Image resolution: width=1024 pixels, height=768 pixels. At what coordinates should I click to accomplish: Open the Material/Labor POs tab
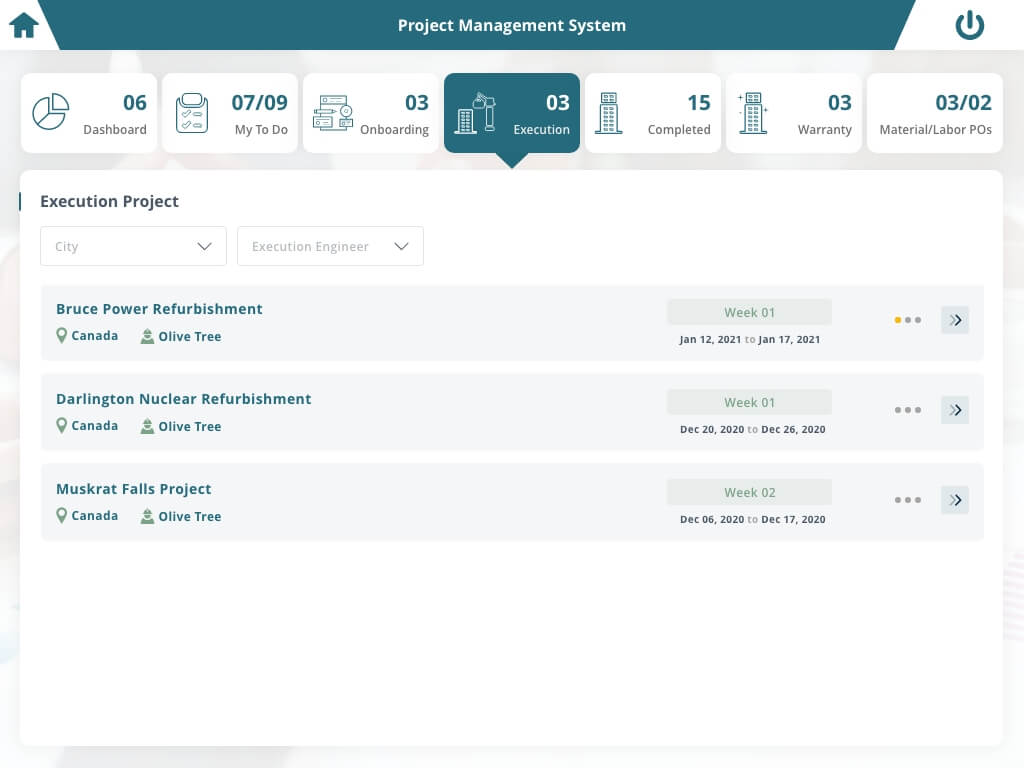pos(935,113)
